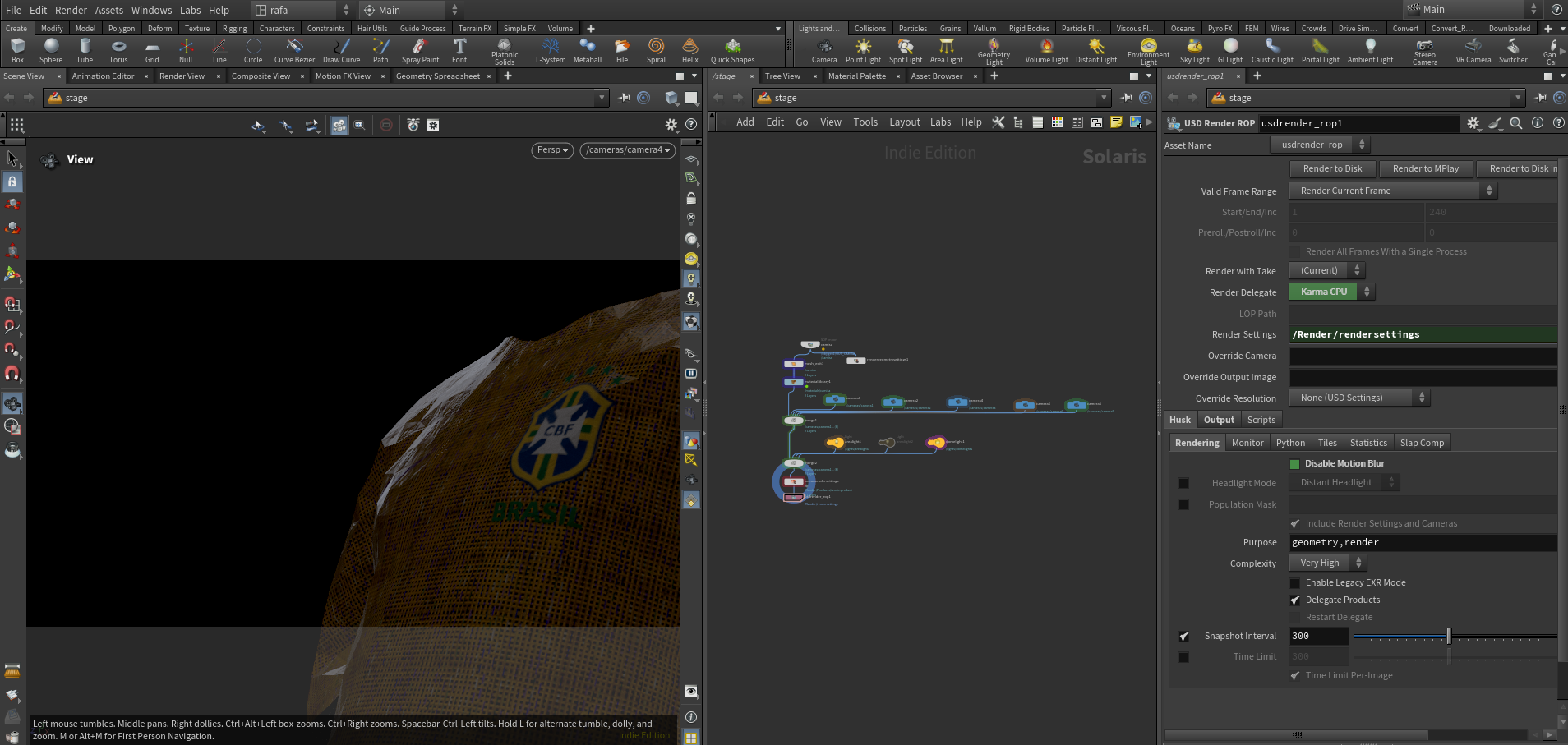Viewport: 1568px width, 745px height.
Task: Open the Persp viewport dropdown
Action: tap(552, 150)
